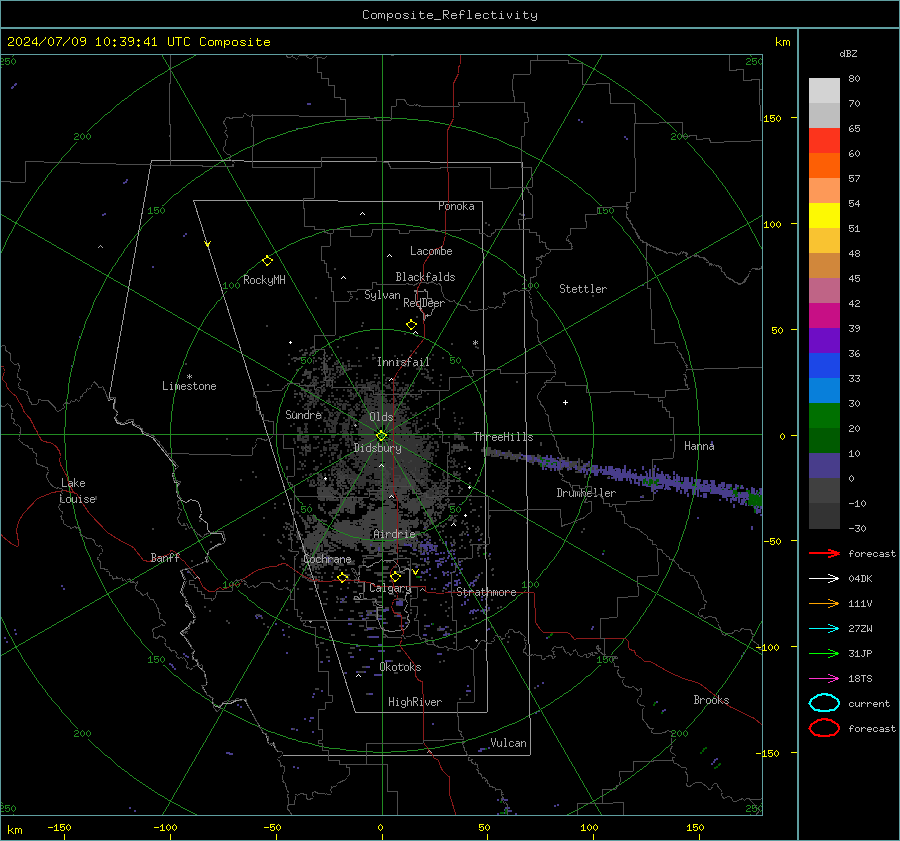Screen dimensions: 900x841
Task: Click the Drumheller city label
Action: [x=586, y=493]
